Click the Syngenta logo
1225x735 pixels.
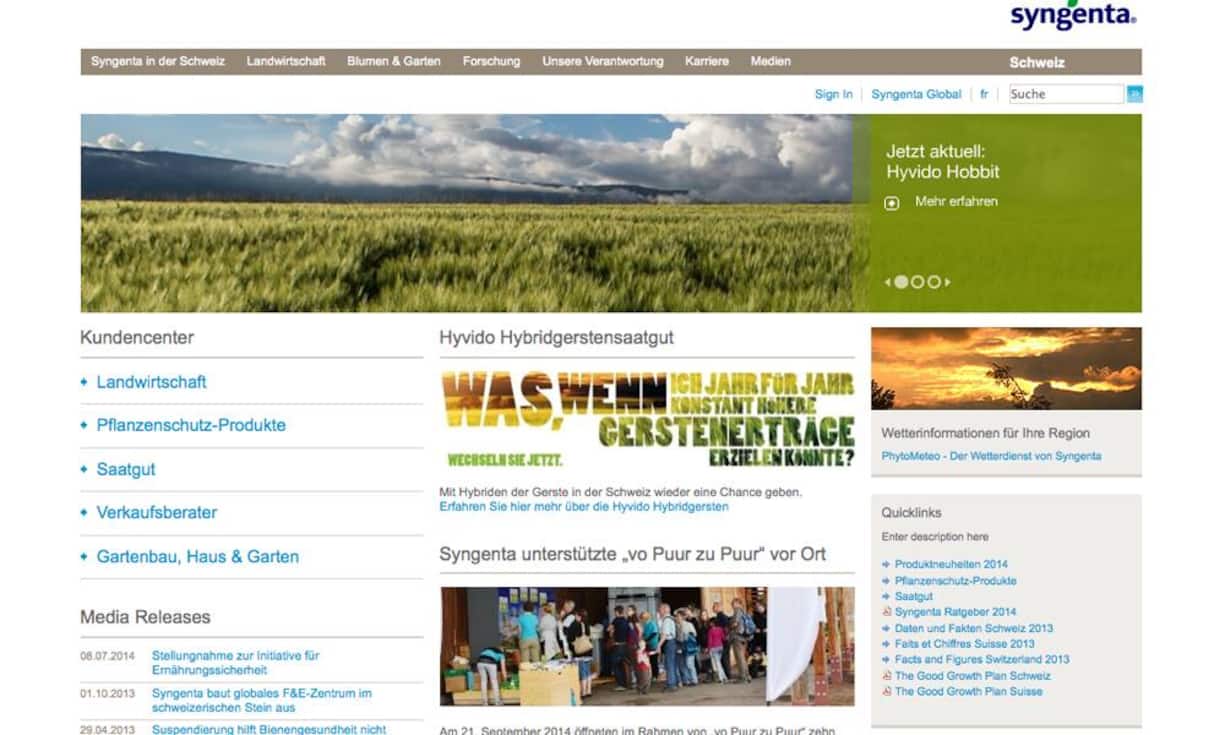pos(1073,15)
